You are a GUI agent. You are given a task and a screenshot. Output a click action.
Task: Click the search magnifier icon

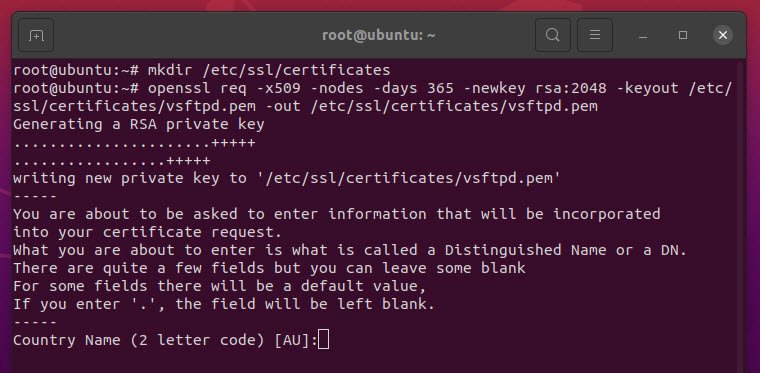553,35
